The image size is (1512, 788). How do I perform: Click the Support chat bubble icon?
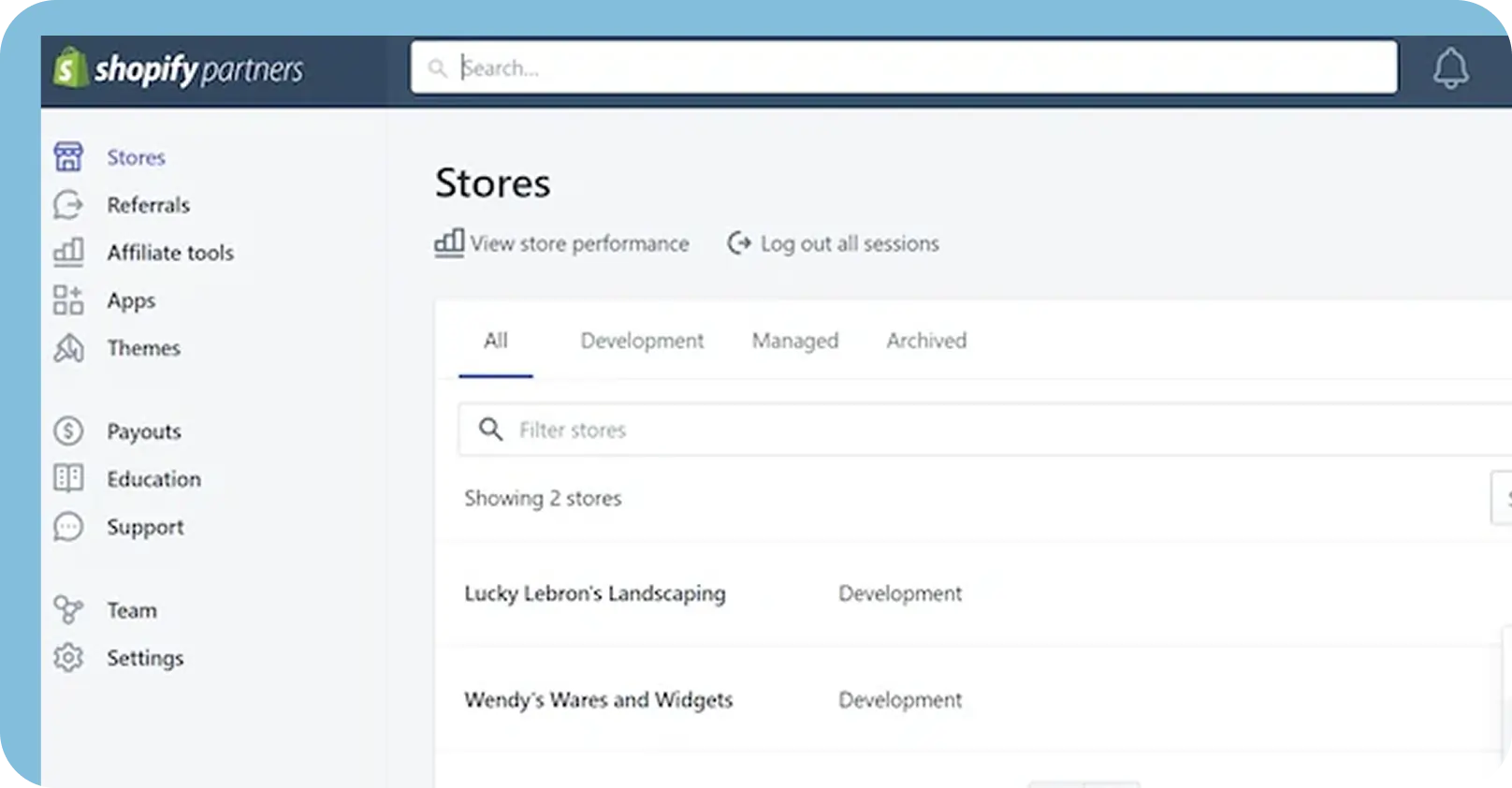[68, 527]
